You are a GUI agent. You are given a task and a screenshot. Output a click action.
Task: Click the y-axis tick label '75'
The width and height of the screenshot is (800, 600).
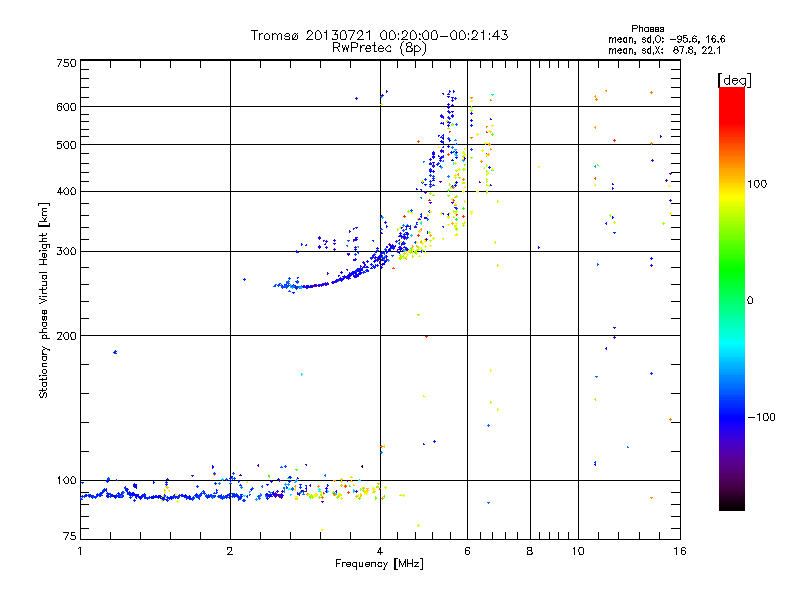coord(70,536)
